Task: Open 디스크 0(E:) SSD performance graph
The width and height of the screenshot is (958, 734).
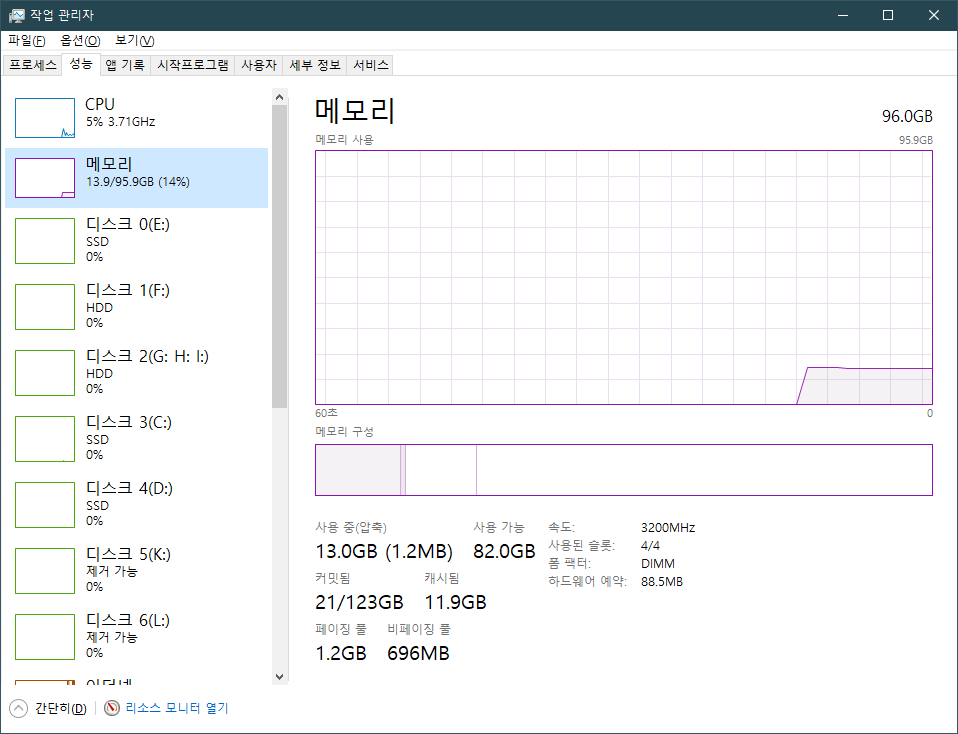Action: click(x=45, y=241)
